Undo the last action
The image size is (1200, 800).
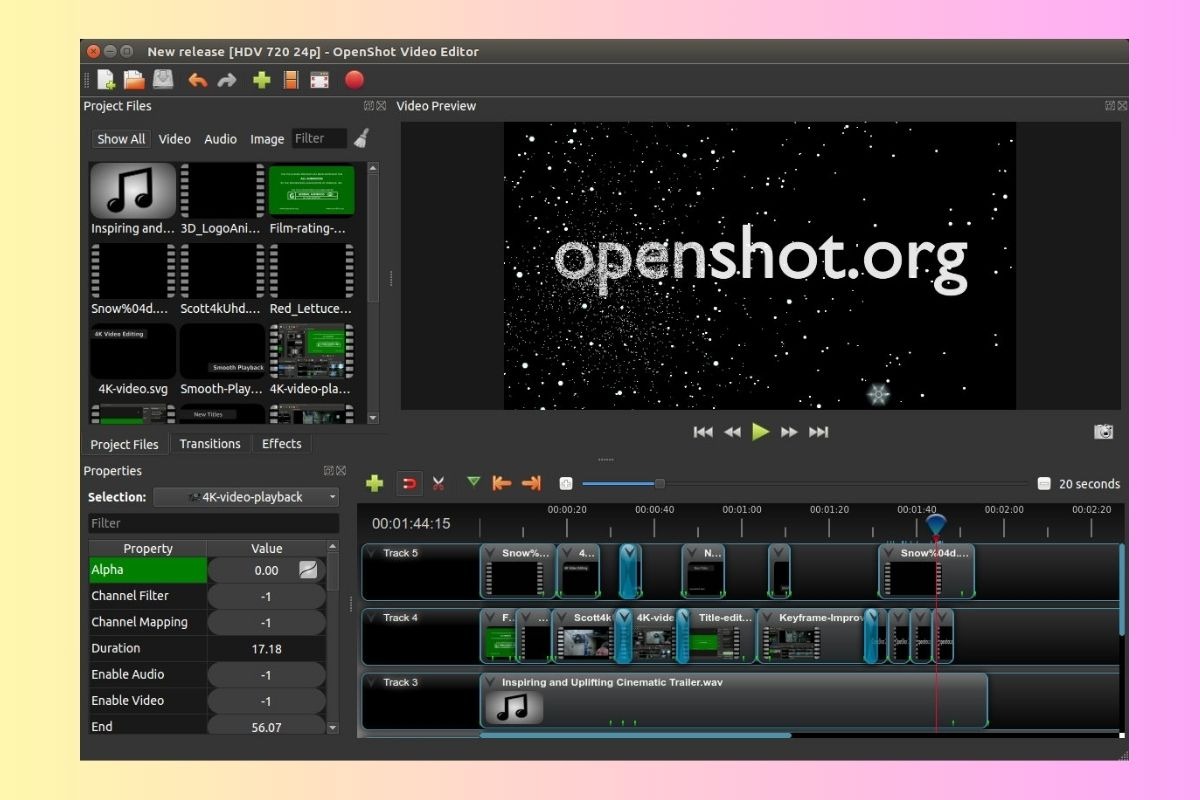coord(198,80)
